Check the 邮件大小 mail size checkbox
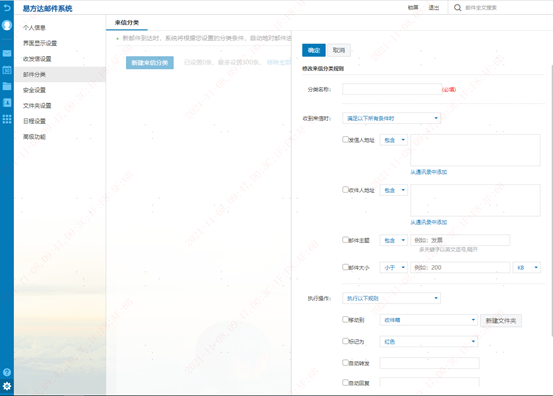 point(345,267)
